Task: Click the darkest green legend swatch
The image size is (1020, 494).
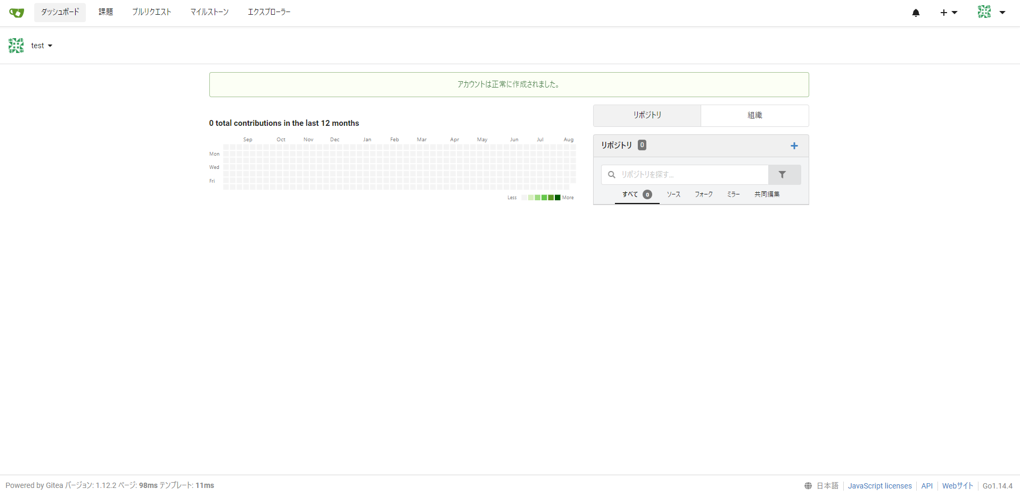Action: (557, 197)
